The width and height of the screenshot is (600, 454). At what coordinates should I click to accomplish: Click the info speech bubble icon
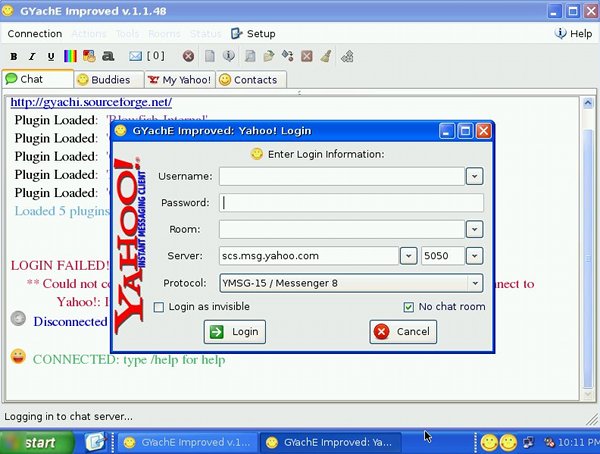(229, 56)
